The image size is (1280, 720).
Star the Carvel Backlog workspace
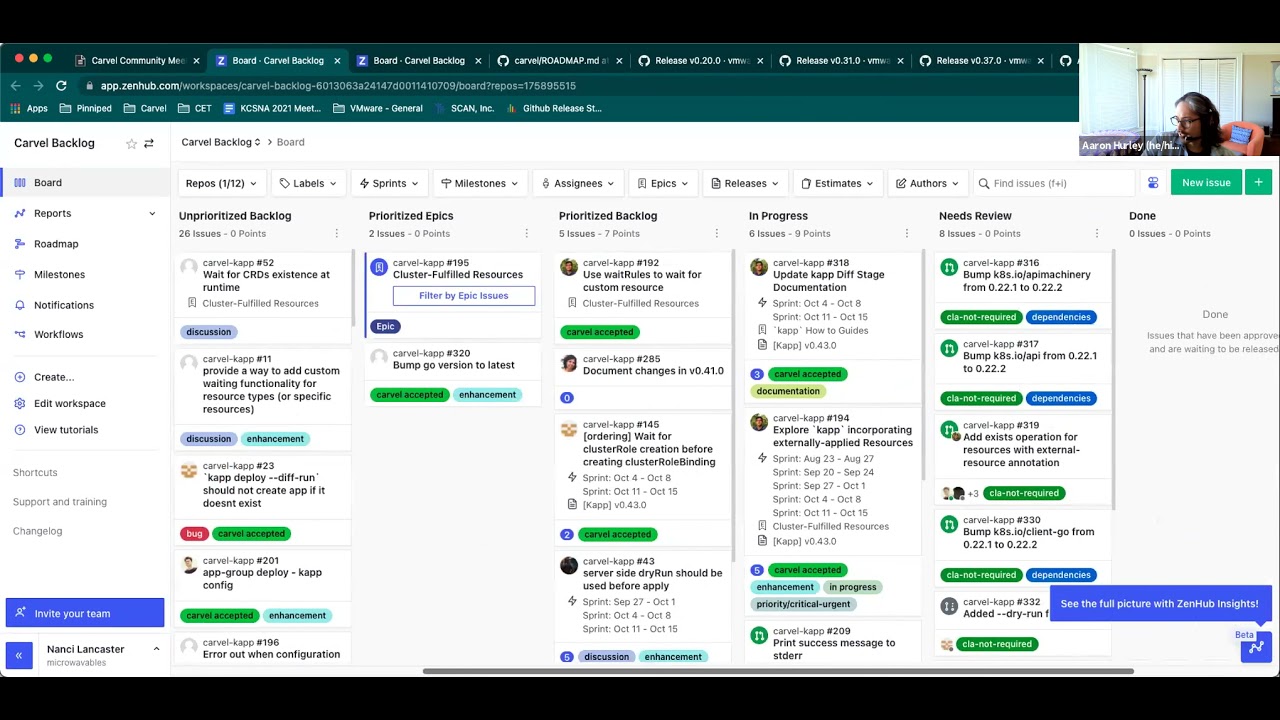point(131,144)
